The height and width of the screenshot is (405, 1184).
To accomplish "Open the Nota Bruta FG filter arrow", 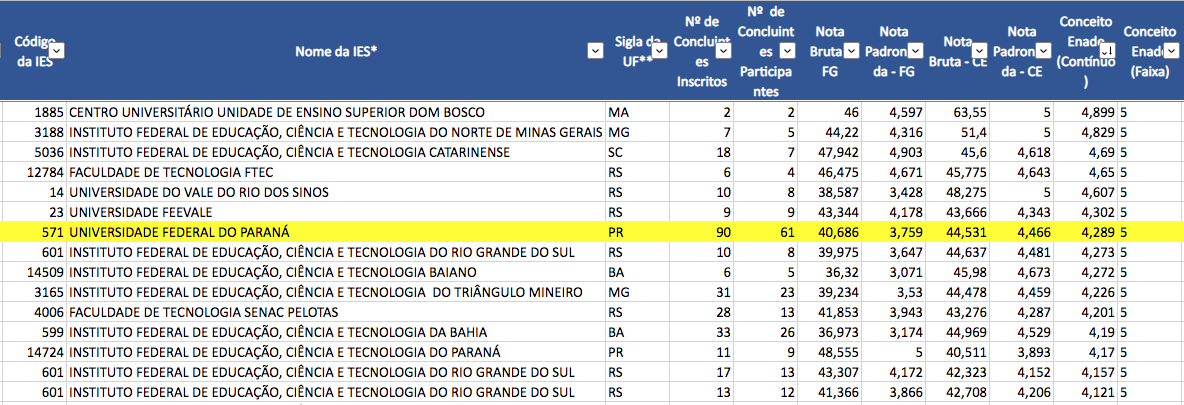I will 851,50.
